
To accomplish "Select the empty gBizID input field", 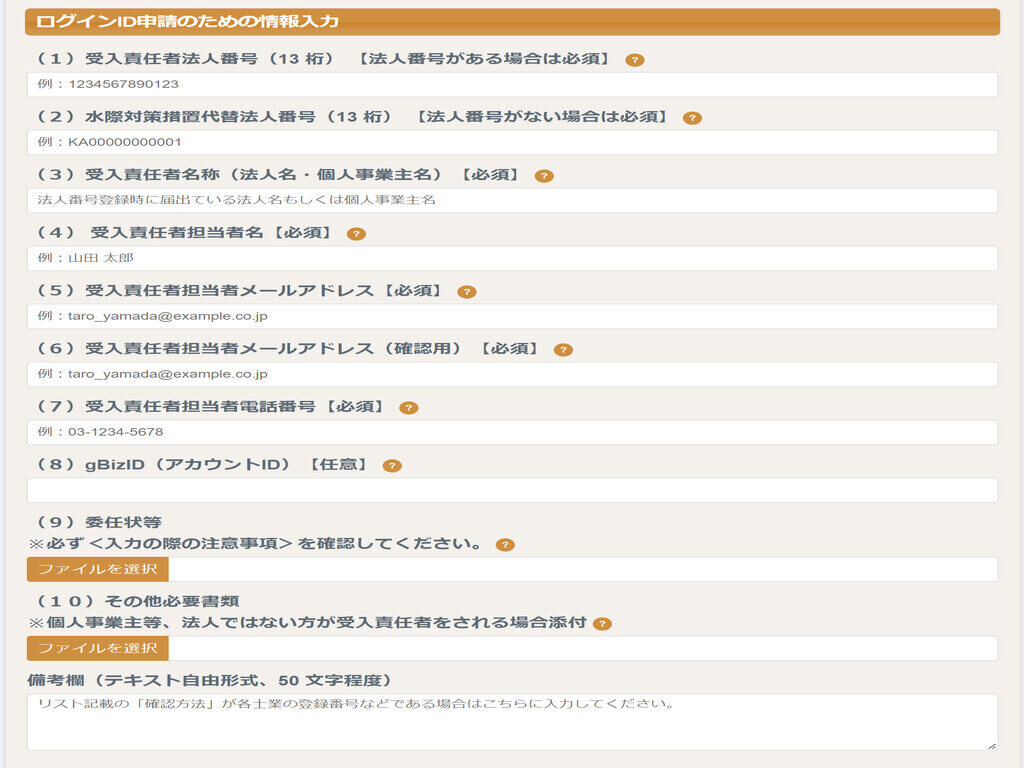I will click(512, 490).
